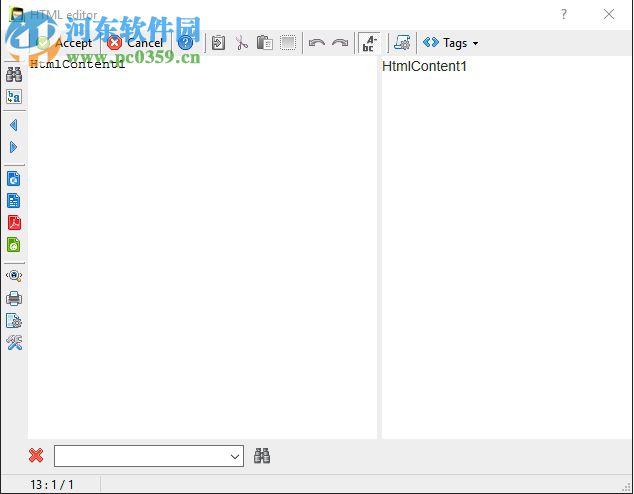Viewport: 634px width, 494px height.
Task: Cut selected text with the scissors icon
Action: (242, 43)
